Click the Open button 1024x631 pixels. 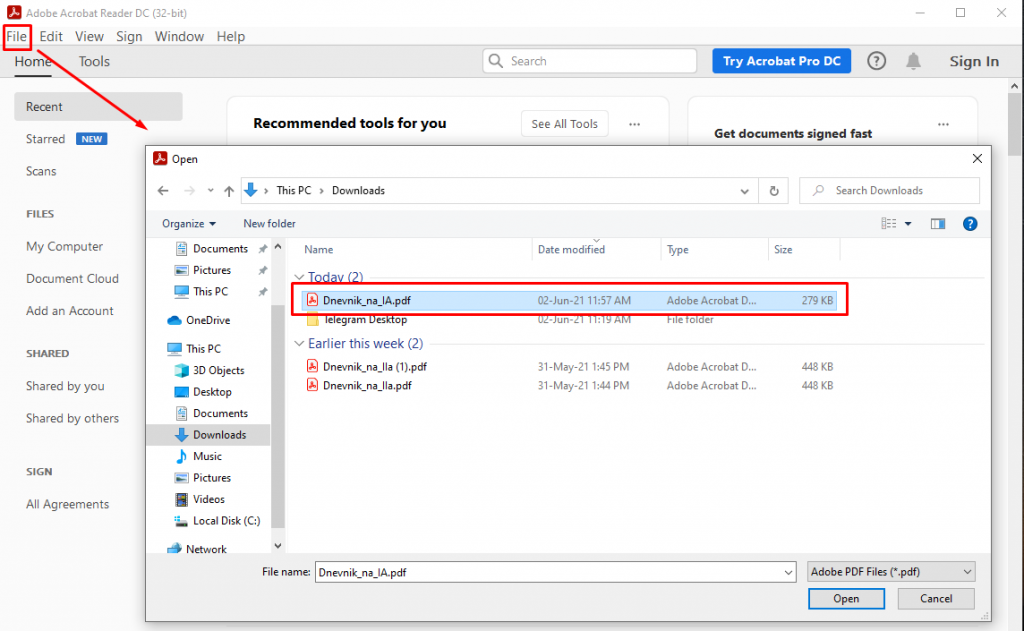click(x=846, y=599)
